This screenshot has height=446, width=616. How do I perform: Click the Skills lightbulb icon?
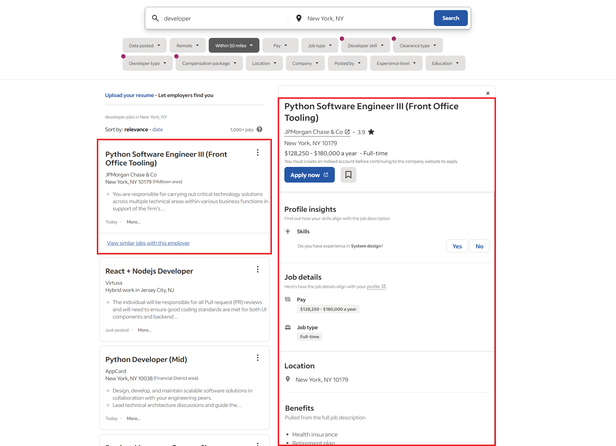[x=288, y=231]
